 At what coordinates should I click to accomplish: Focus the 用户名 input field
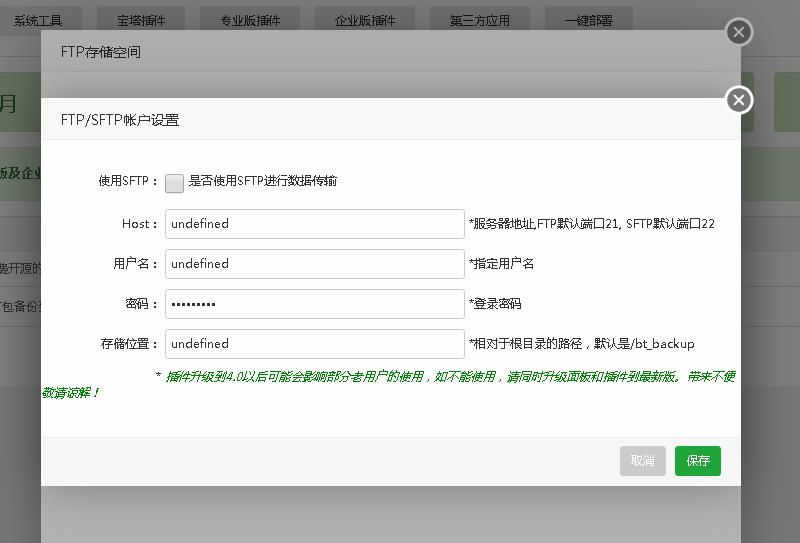click(x=315, y=264)
